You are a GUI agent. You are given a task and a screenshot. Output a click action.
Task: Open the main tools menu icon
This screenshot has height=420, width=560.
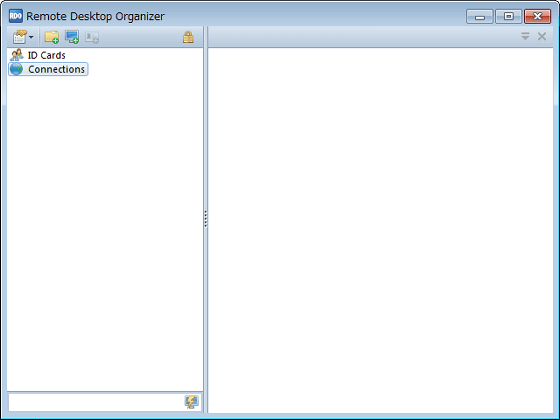[x=20, y=37]
